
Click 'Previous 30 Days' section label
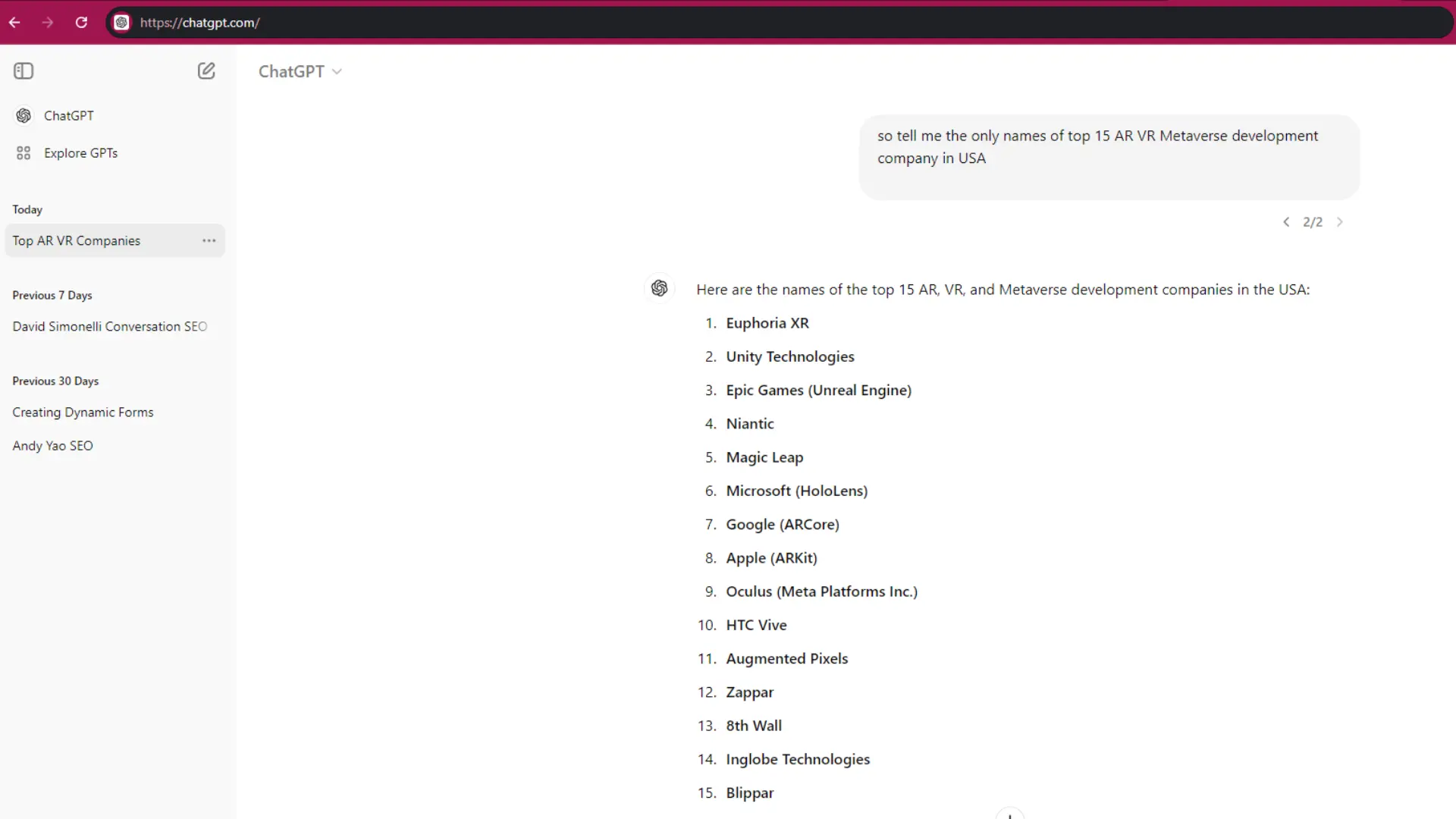point(55,381)
